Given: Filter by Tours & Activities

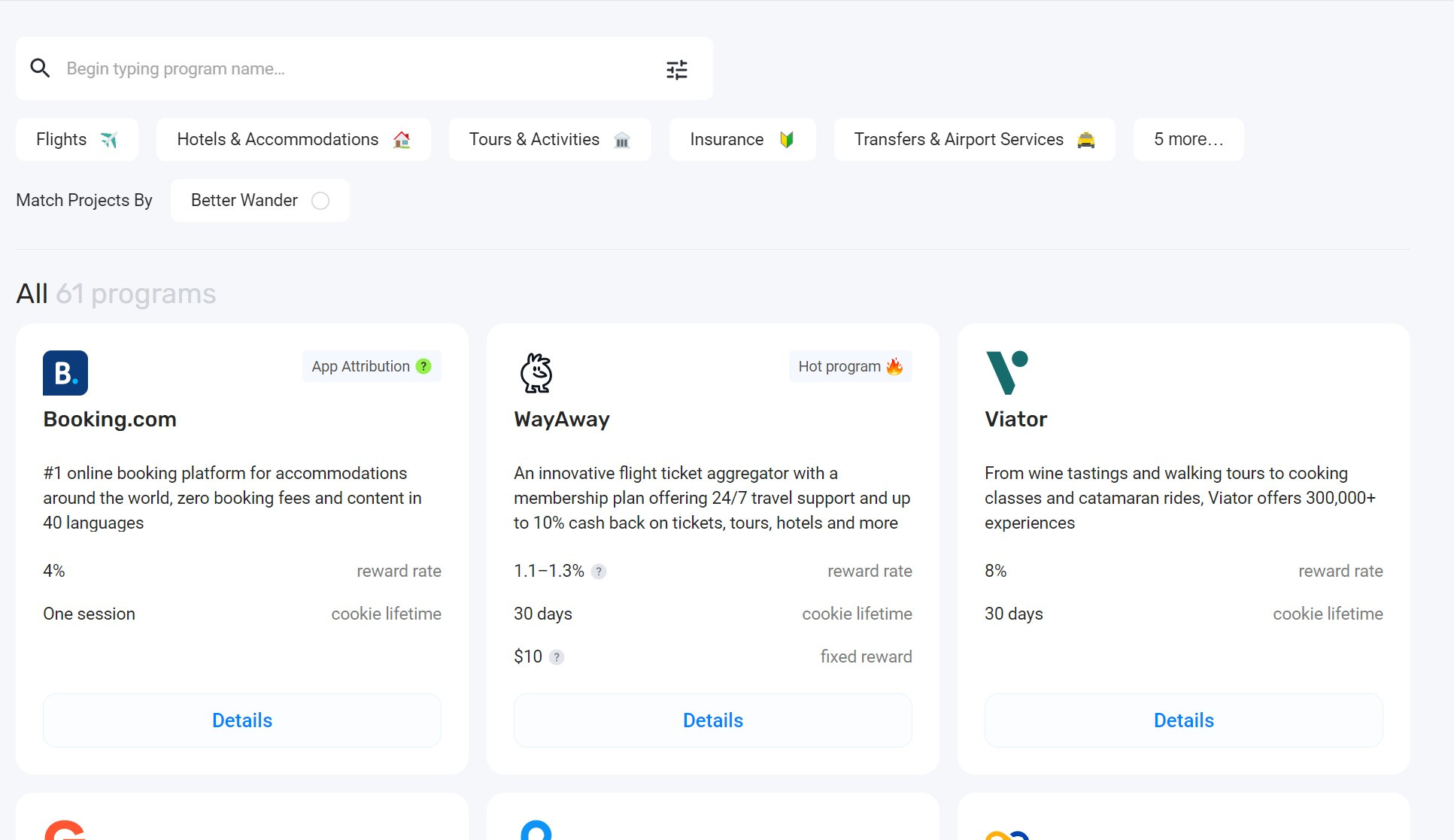Looking at the screenshot, I should (550, 139).
